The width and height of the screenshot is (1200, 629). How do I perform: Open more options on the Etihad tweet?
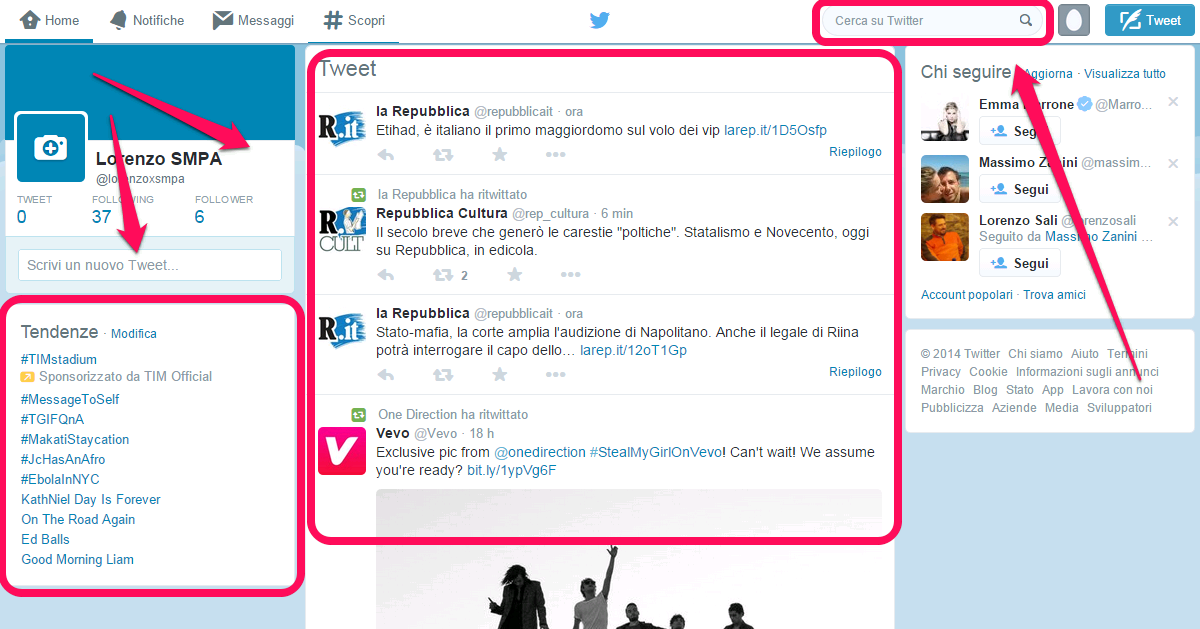[x=556, y=154]
